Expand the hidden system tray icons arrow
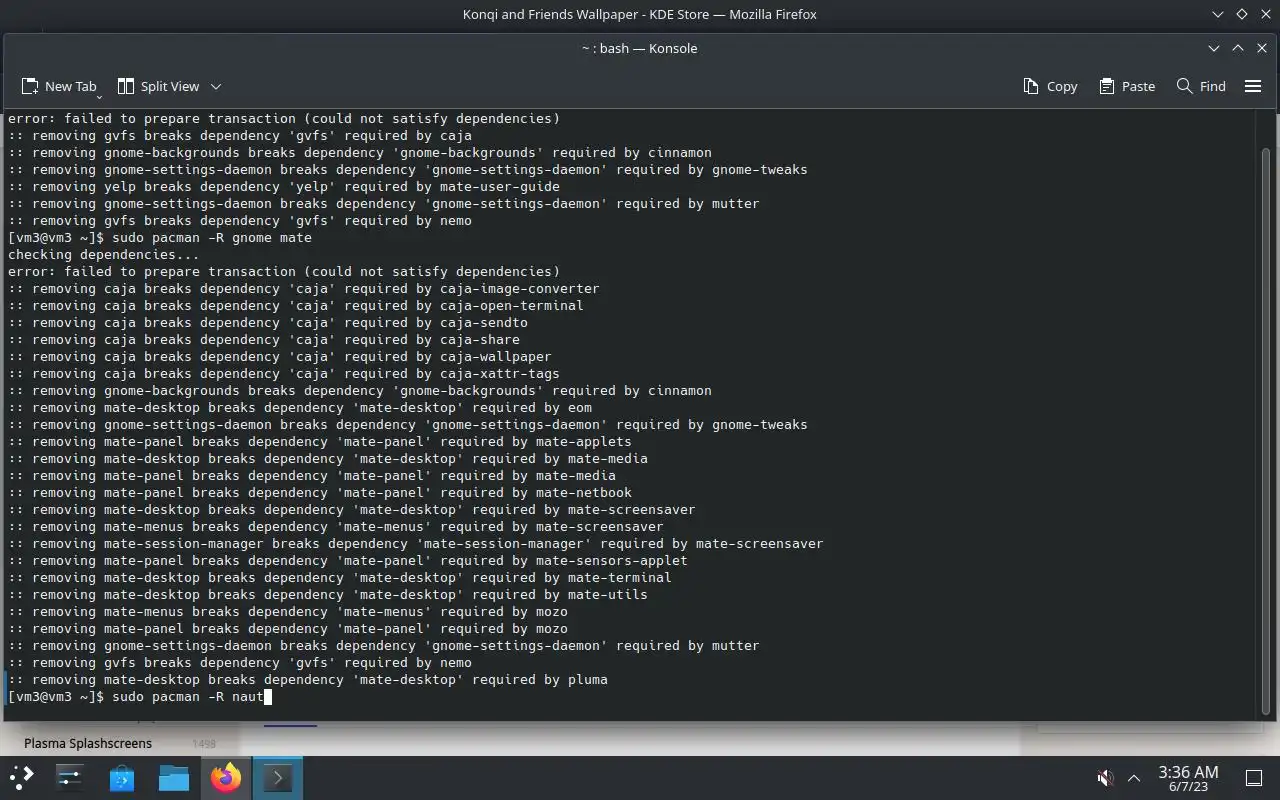Image resolution: width=1280 pixels, height=800 pixels. pyautogui.click(x=1134, y=778)
